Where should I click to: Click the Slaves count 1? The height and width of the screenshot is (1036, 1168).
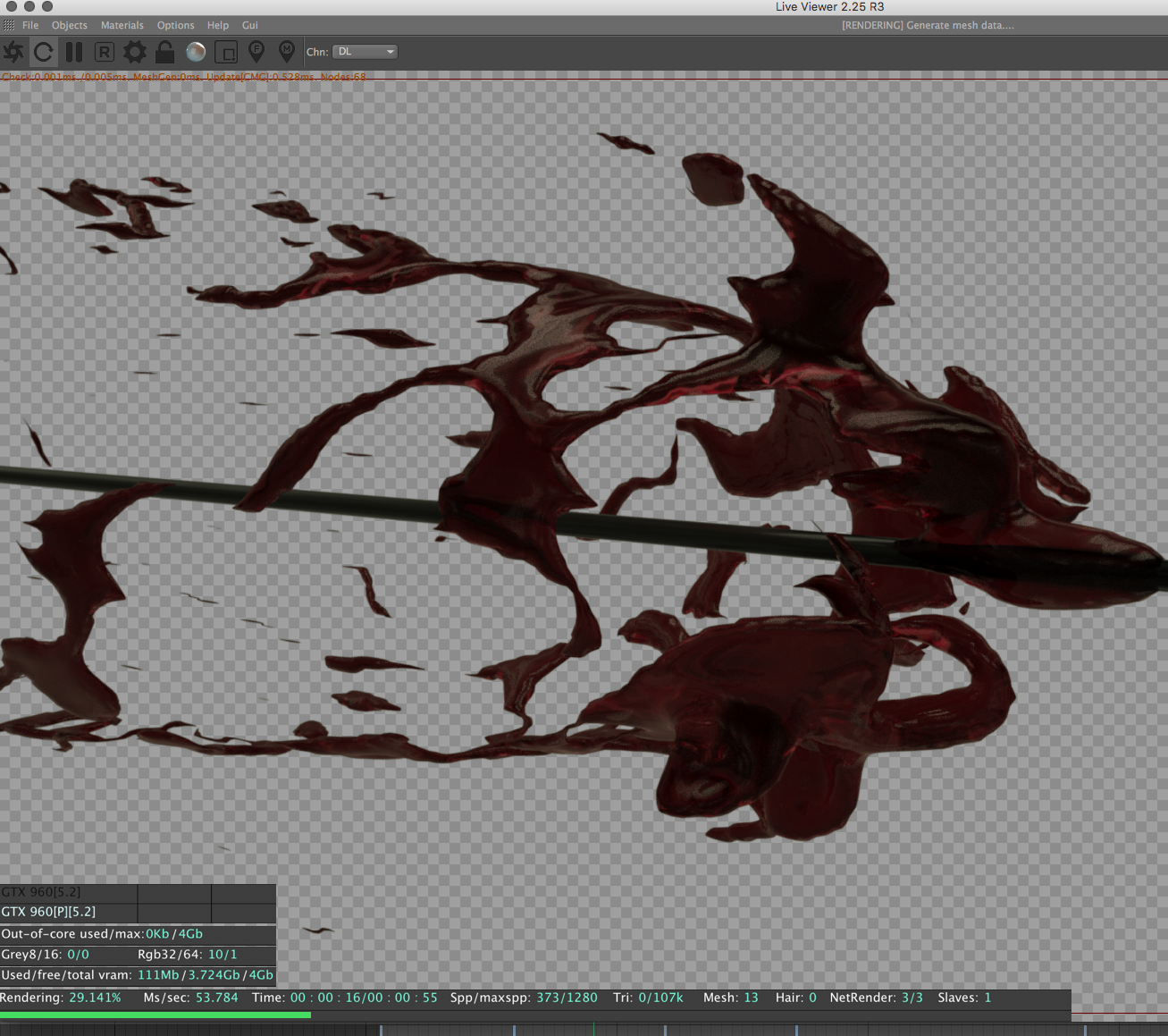point(987,998)
